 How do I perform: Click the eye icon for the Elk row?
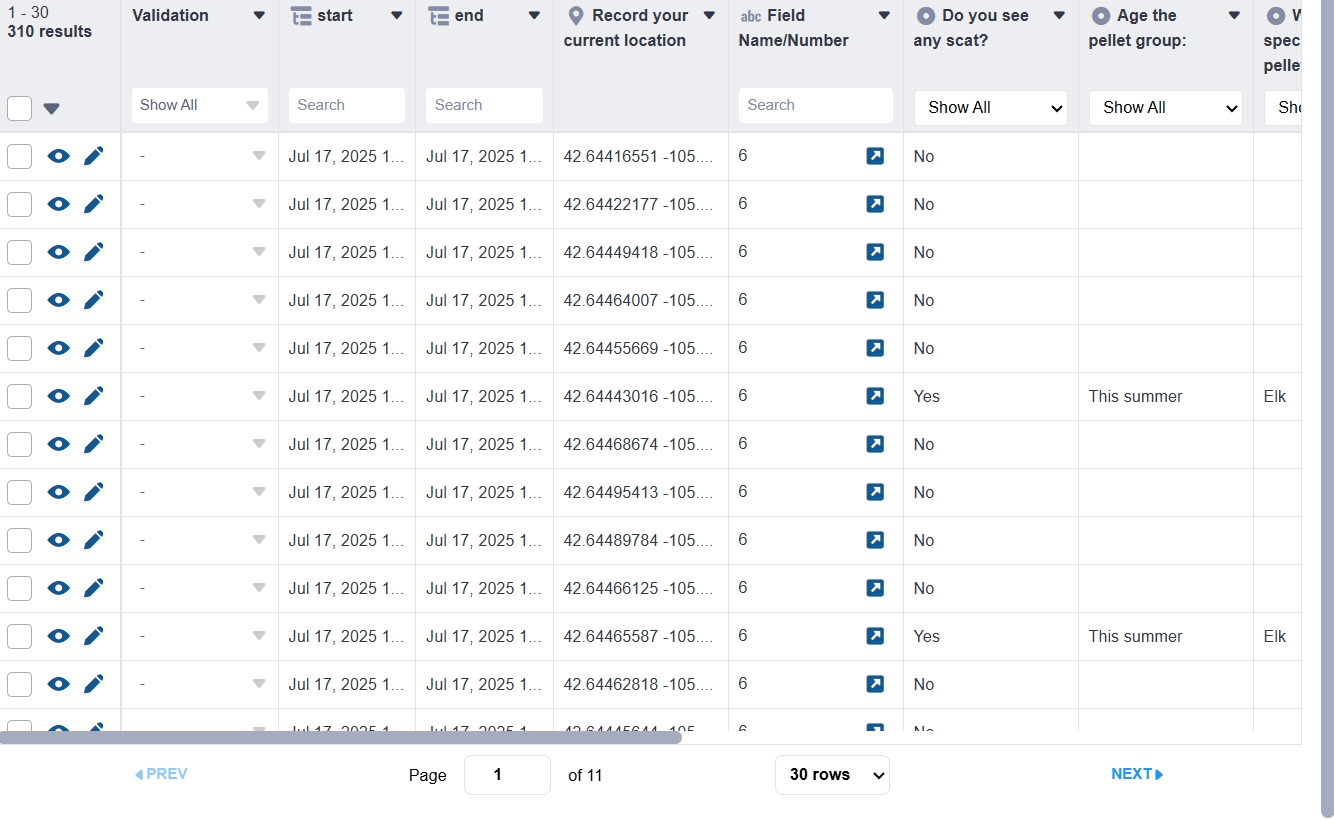58,395
